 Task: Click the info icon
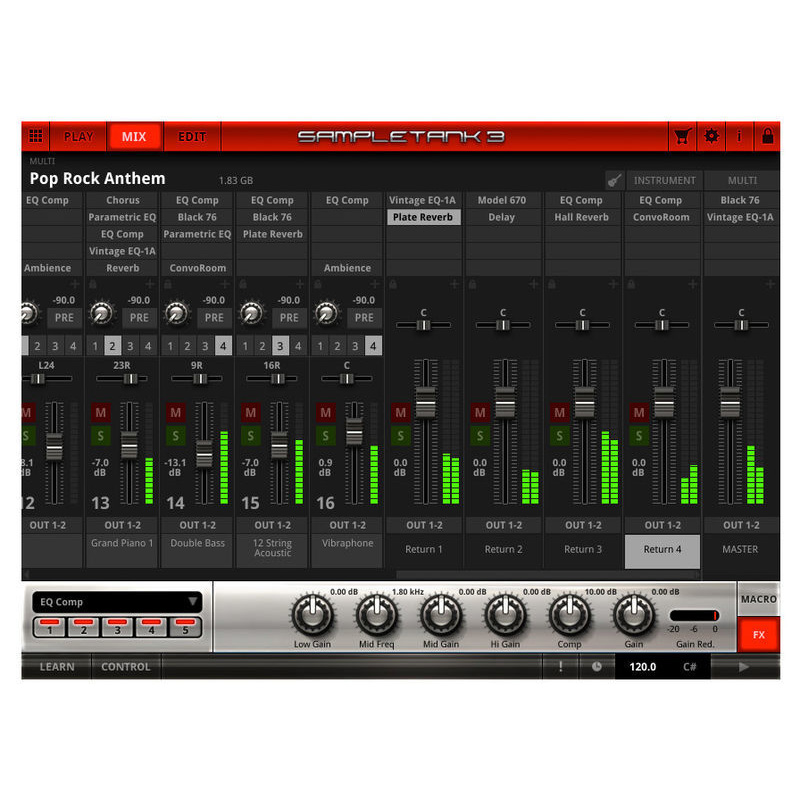(739, 136)
